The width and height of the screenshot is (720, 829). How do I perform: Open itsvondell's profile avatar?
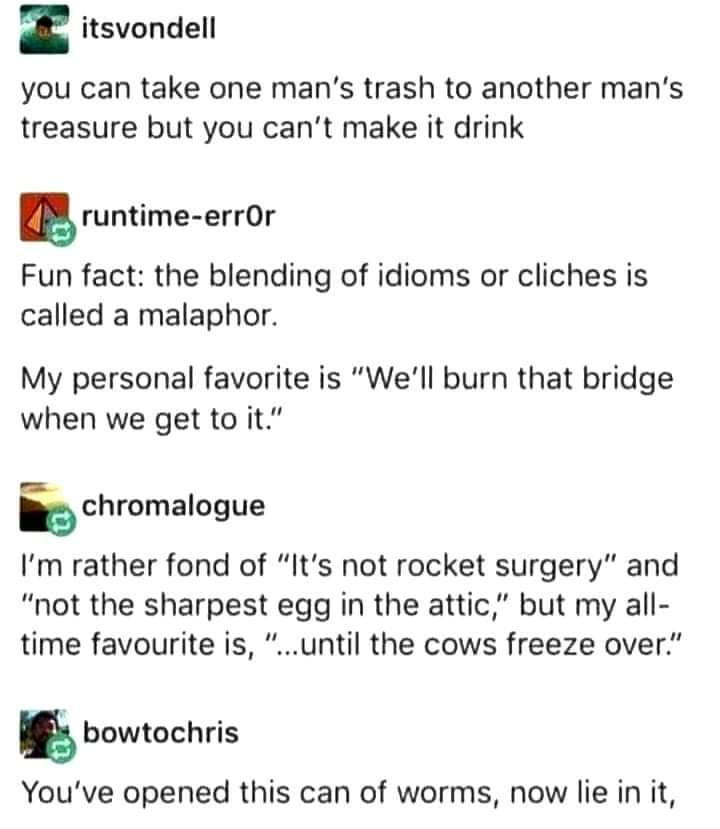[44, 29]
